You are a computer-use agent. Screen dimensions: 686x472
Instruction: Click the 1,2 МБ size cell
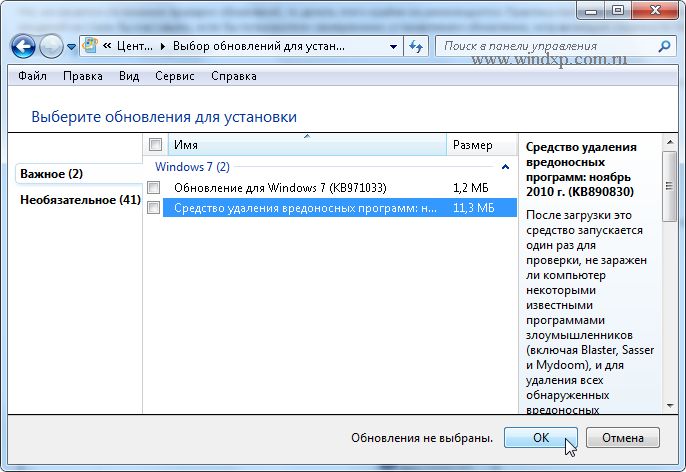click(x=471, y=188)
